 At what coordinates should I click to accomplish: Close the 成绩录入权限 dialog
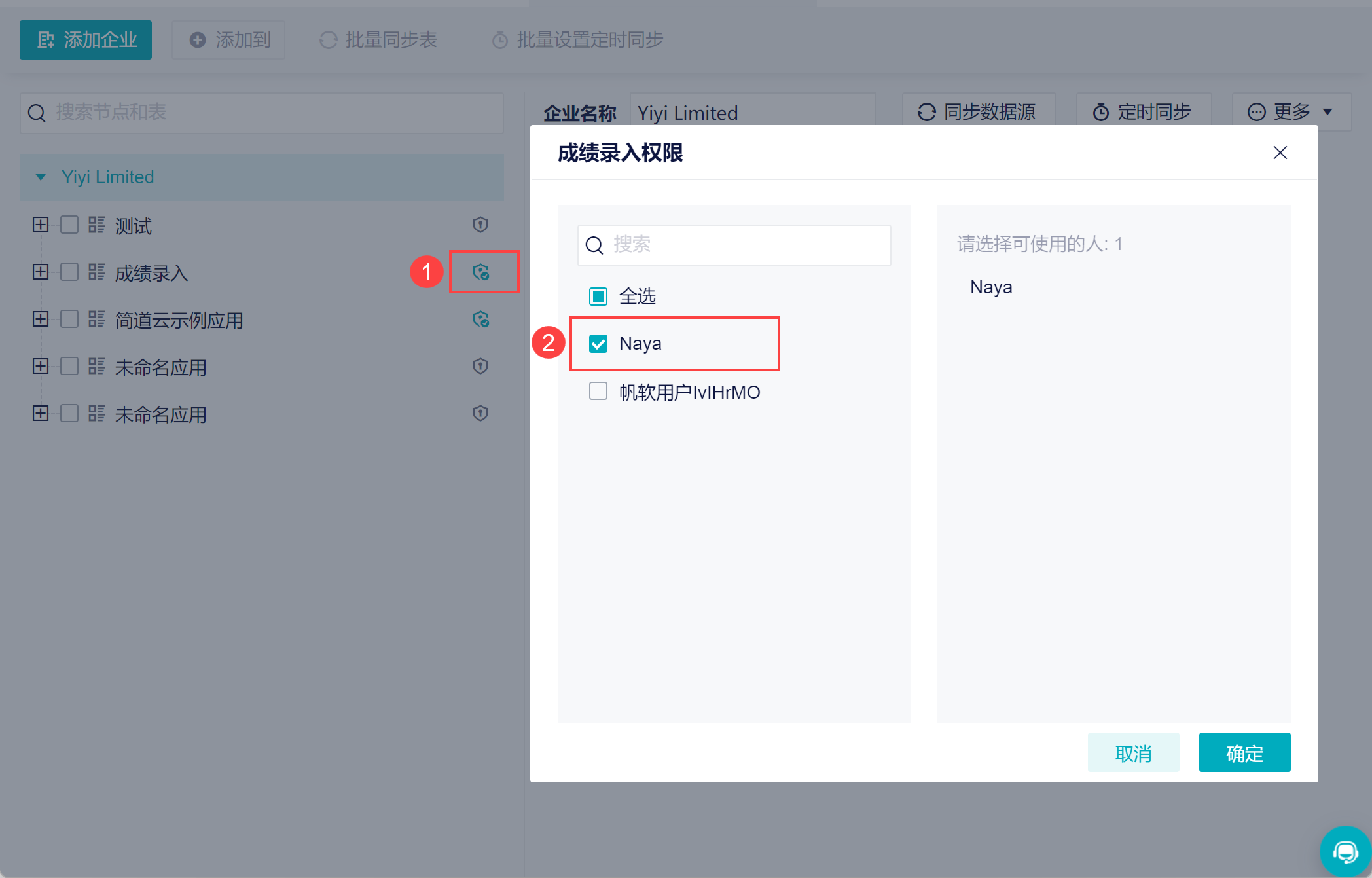click(x=1280, y=153)
